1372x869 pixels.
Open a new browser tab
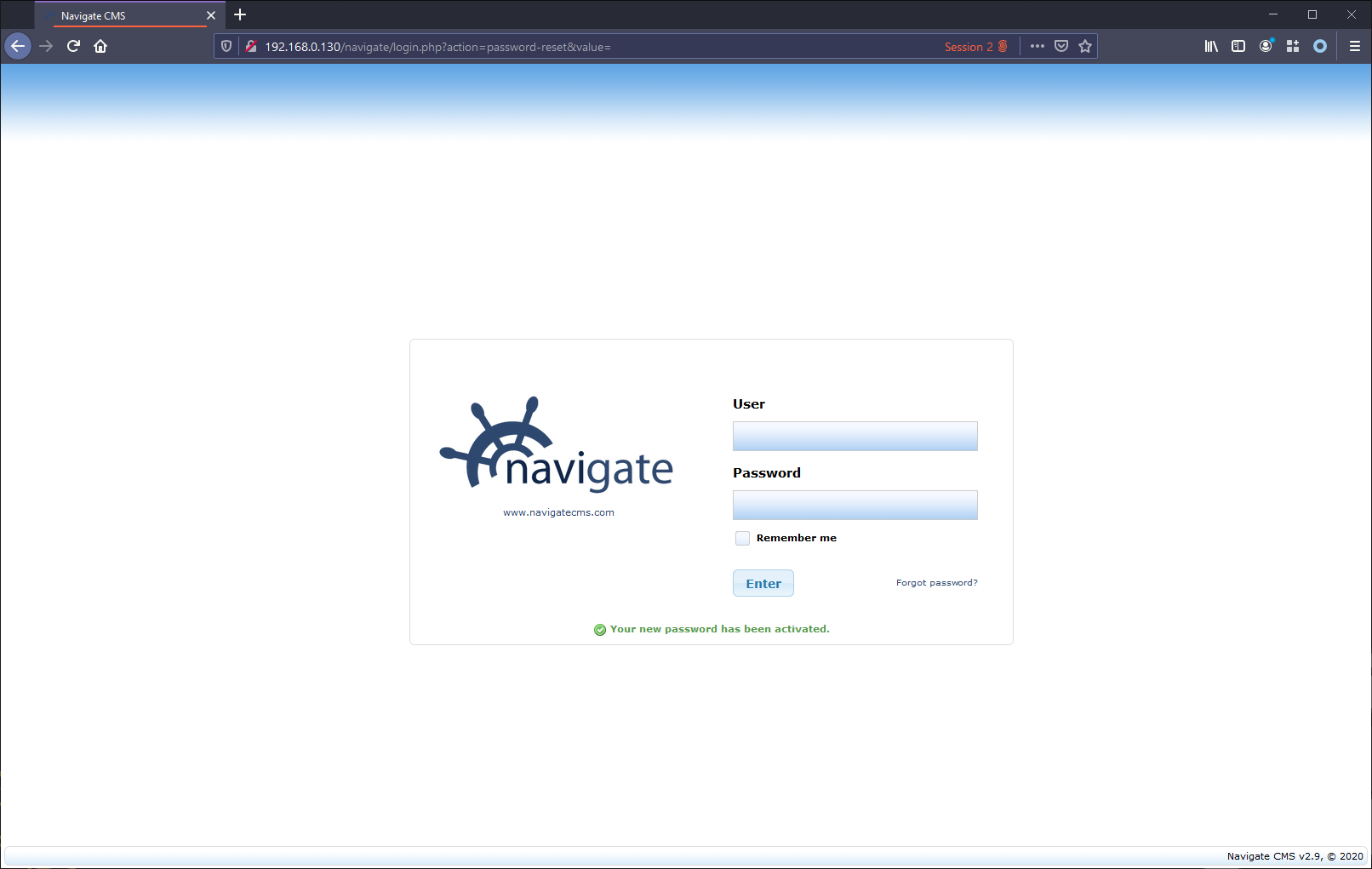[240, 14]
